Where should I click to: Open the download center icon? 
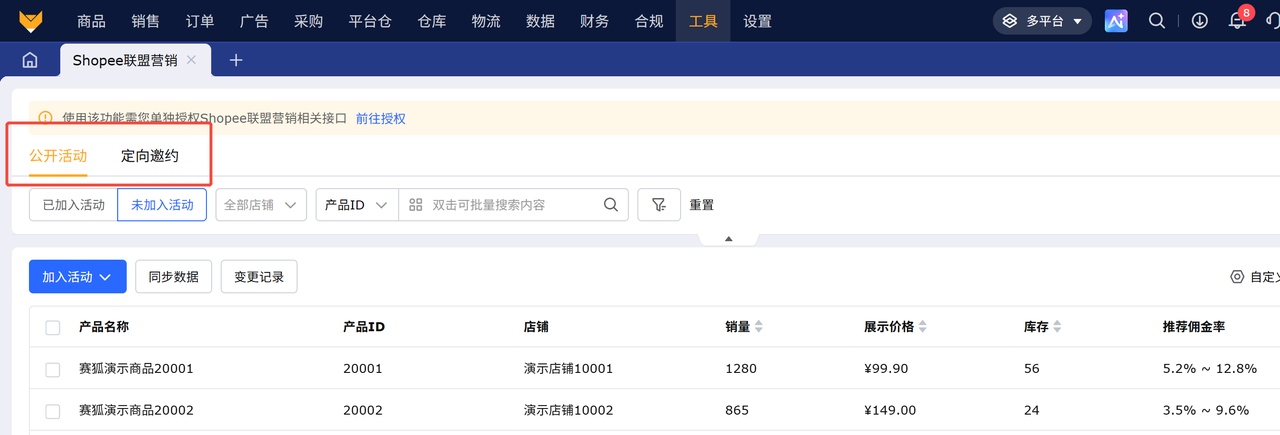click(1200, 21)
